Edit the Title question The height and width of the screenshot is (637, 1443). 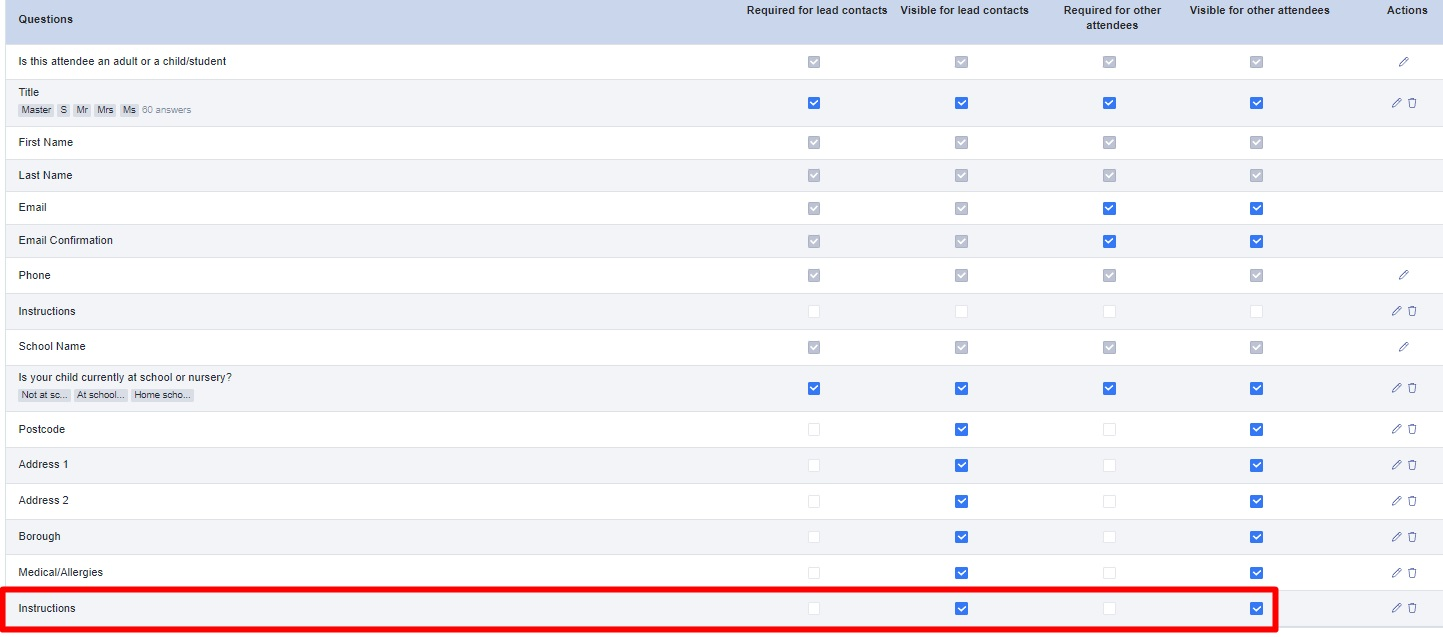point(1396,103)
